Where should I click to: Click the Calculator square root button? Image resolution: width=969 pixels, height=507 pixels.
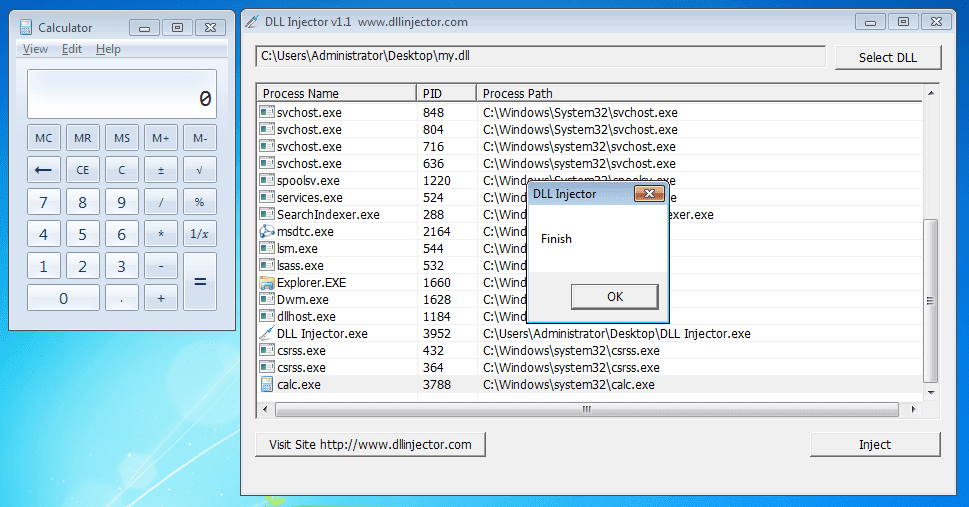(200, 170)
